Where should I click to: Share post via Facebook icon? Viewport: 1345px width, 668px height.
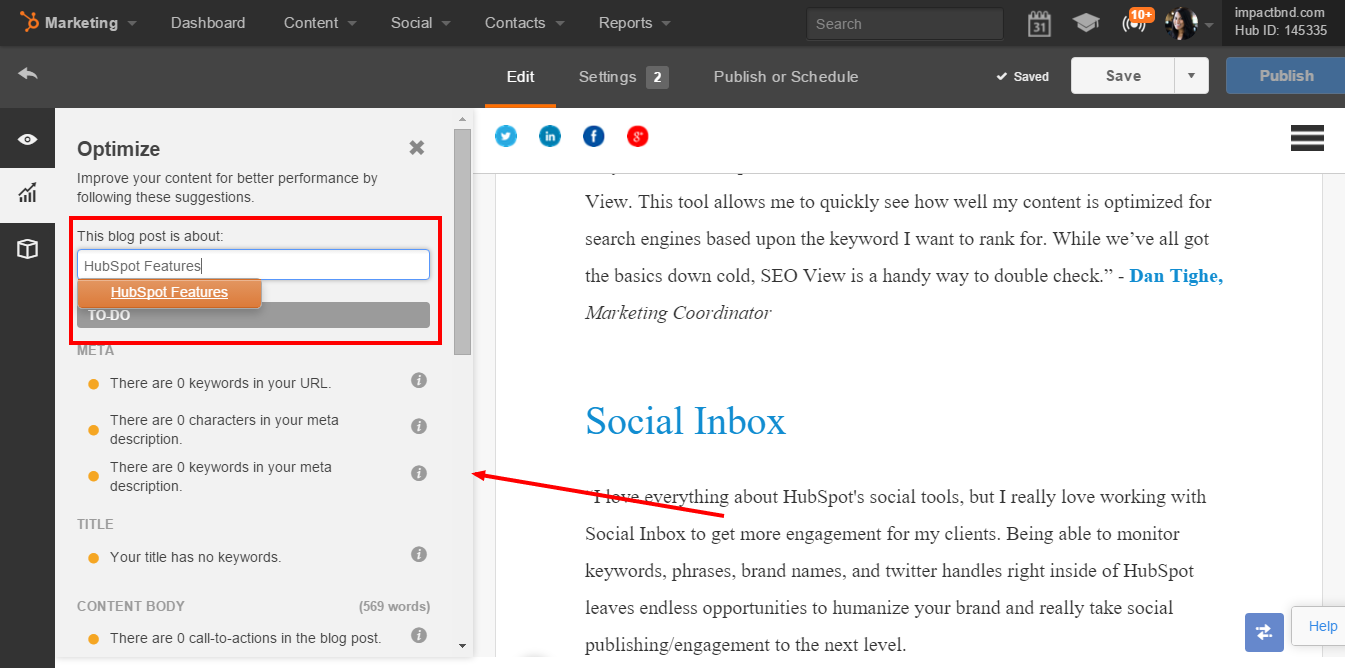coord(594,136)
